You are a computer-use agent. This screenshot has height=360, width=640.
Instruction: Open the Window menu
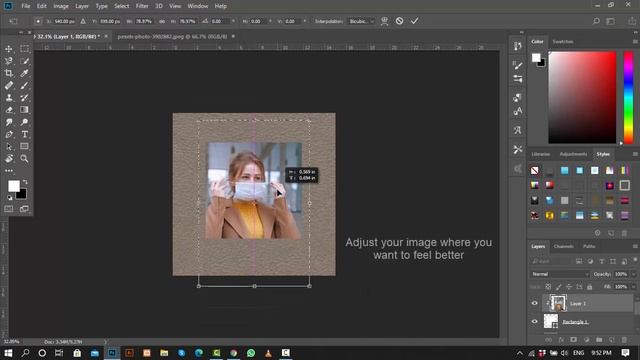tap(198, 6)
